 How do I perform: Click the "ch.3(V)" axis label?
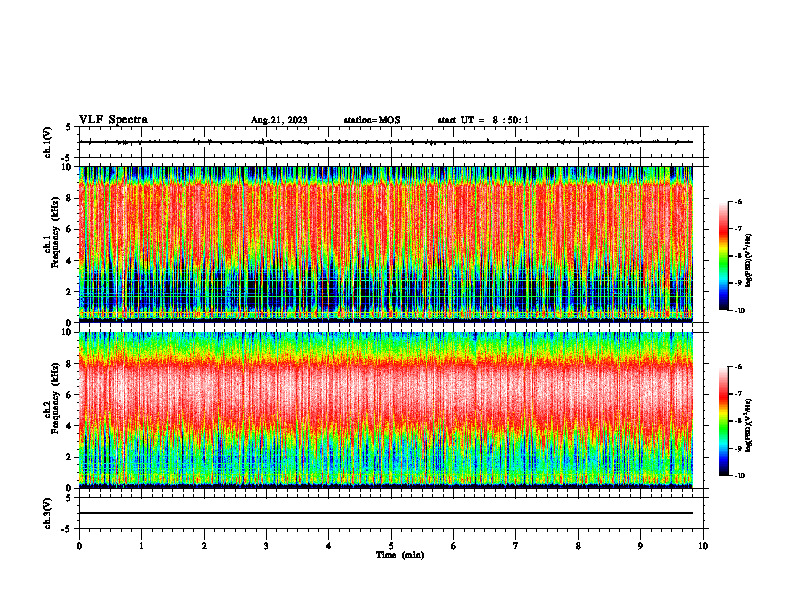(47, 513)
